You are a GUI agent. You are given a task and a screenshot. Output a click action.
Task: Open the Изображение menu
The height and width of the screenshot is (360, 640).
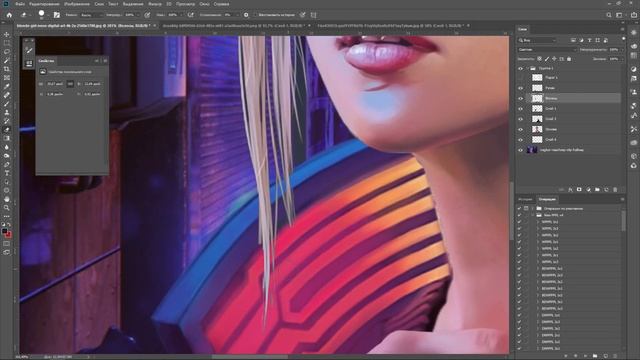coord(77,4)
